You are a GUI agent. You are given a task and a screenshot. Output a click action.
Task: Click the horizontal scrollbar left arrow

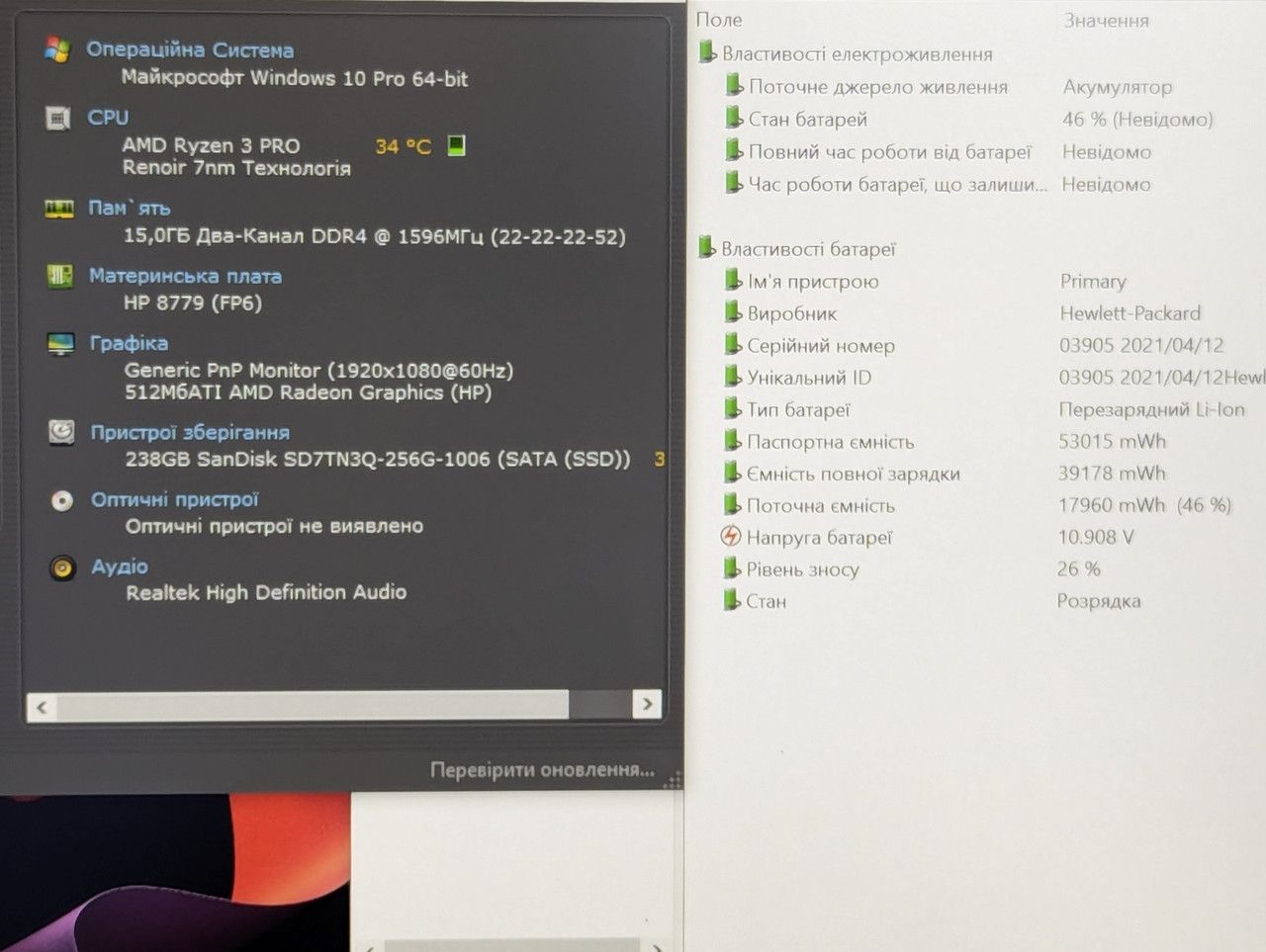pyautogui.click(x=42, y=706)
